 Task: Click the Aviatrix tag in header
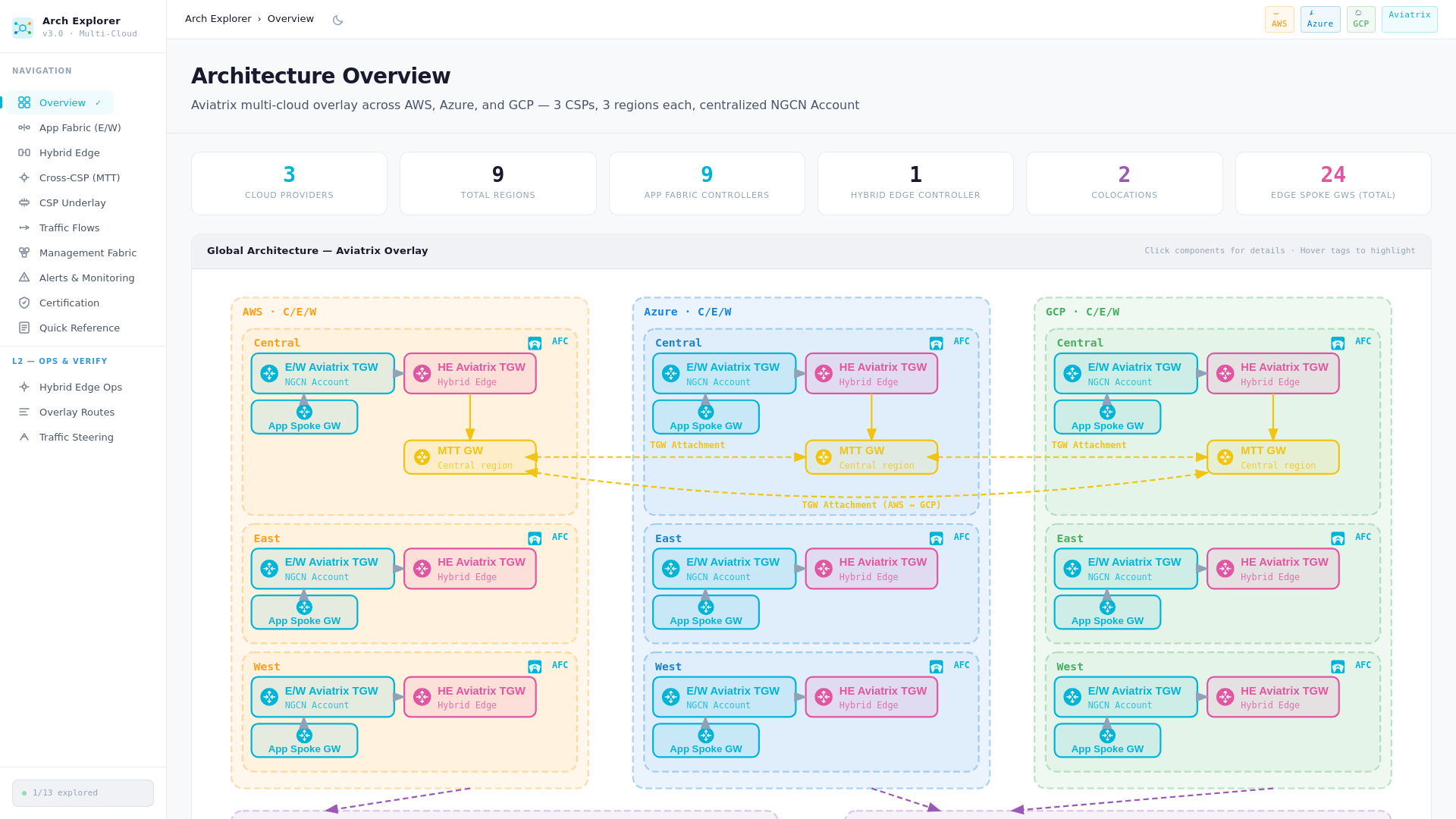tap(1409, 20)
